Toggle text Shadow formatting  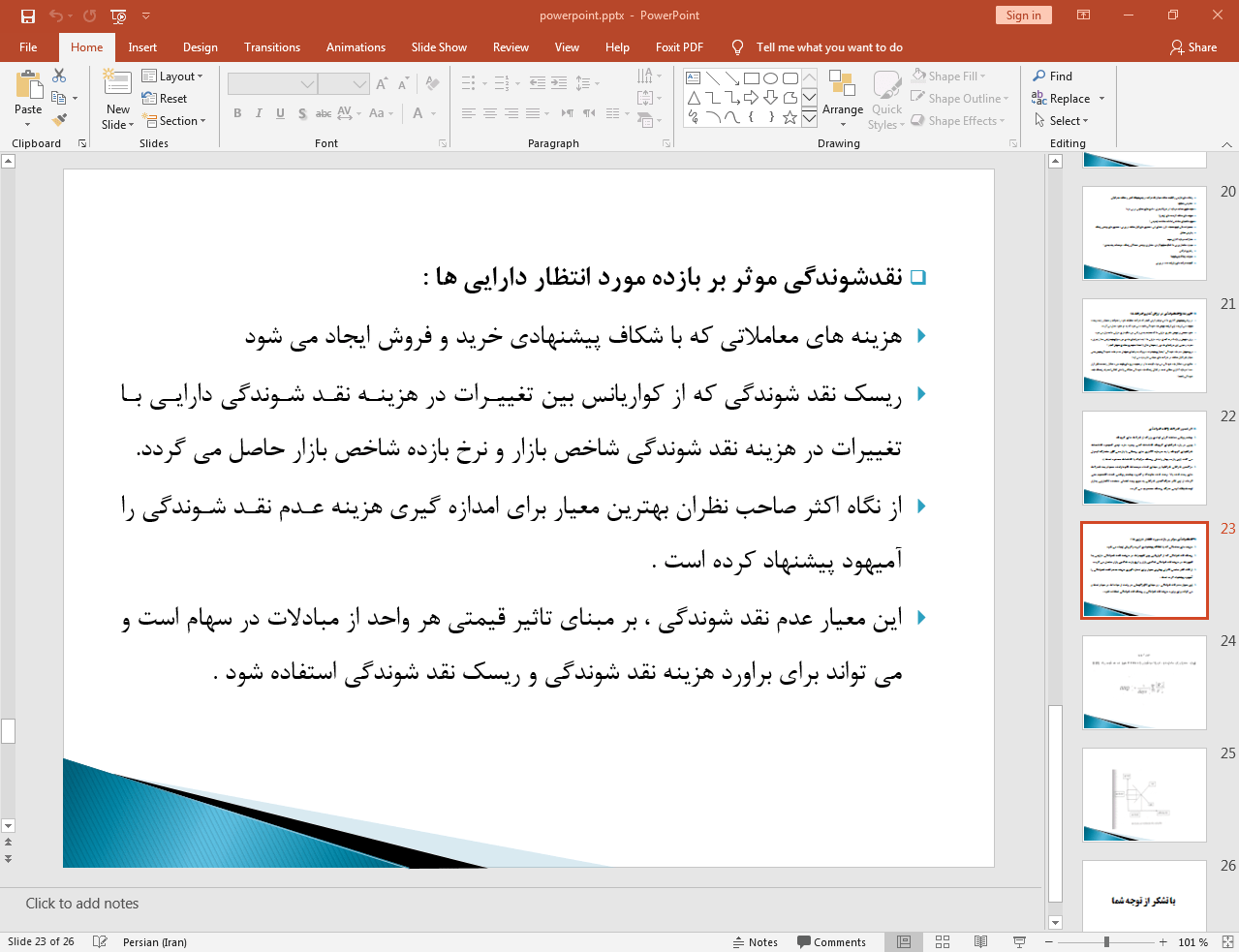pos(302,113)
